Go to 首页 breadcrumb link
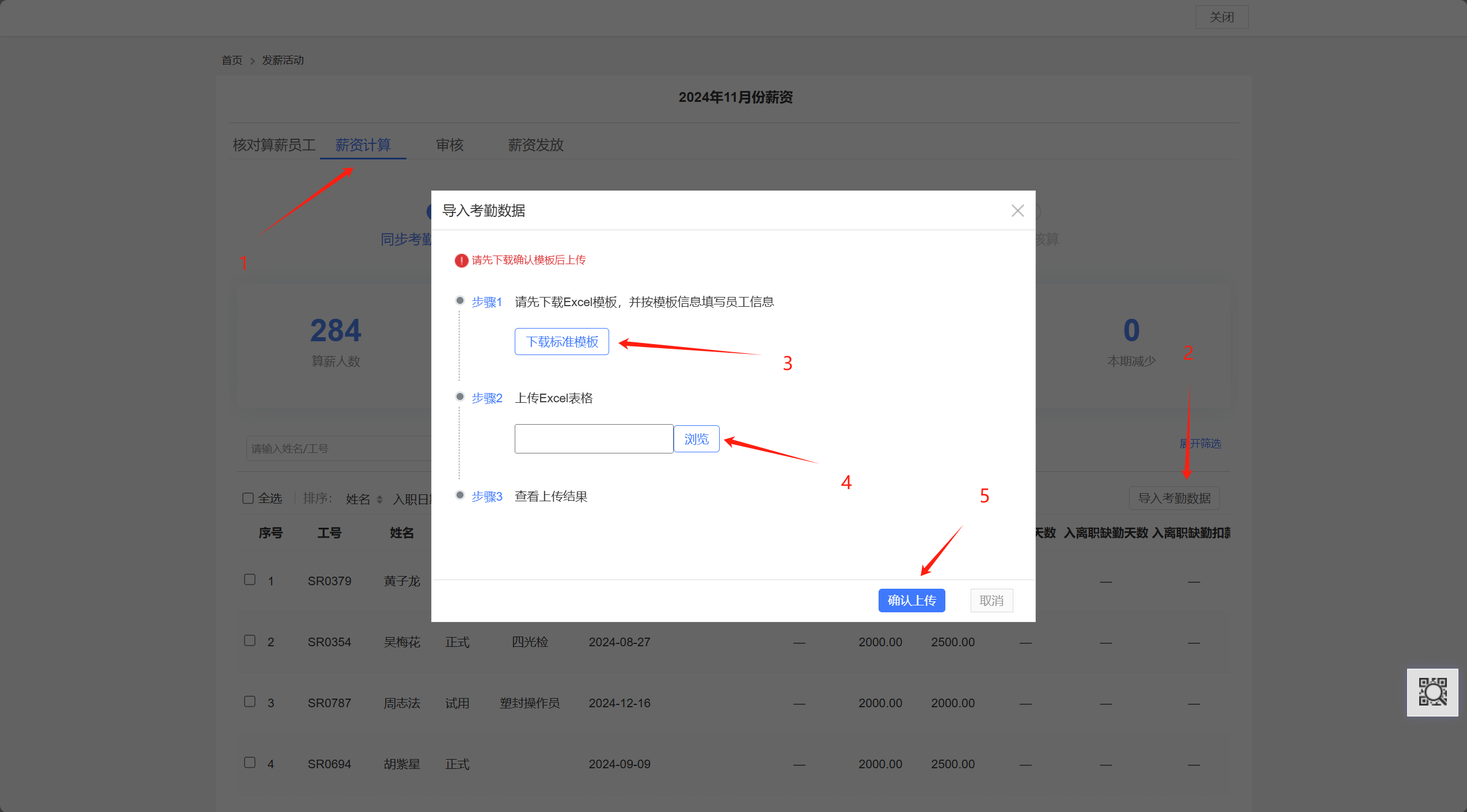 click(x=232, y=60)
